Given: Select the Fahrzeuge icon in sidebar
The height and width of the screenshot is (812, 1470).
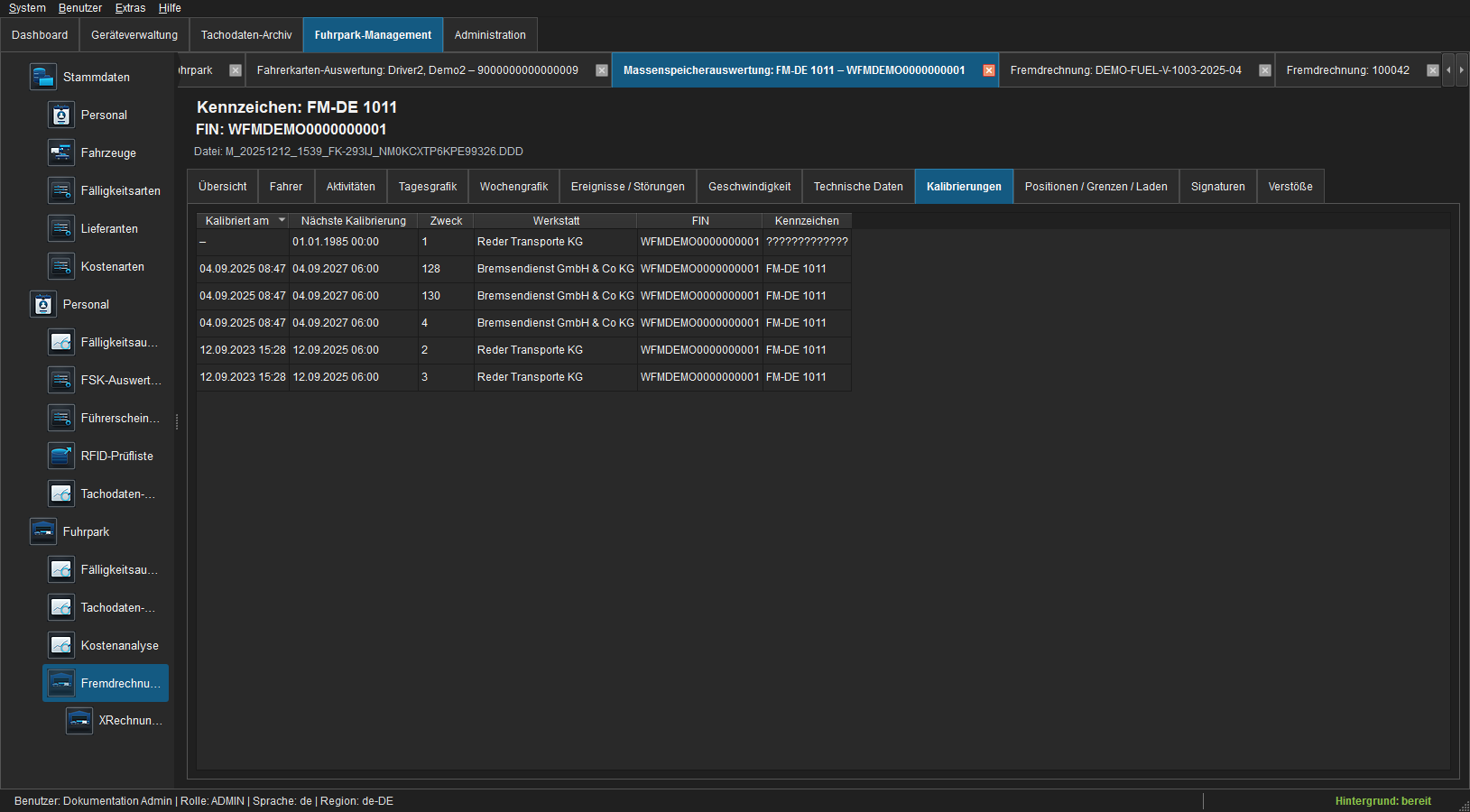Looking at the screenshot, I should coord(60,152).
